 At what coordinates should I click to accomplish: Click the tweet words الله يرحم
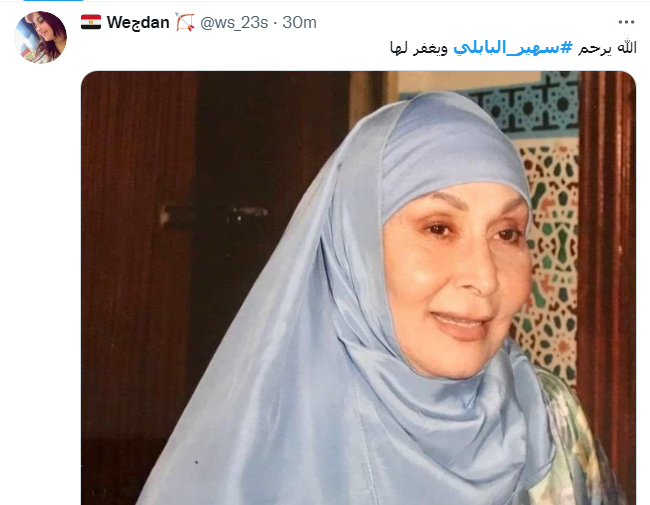coord(607,48)
